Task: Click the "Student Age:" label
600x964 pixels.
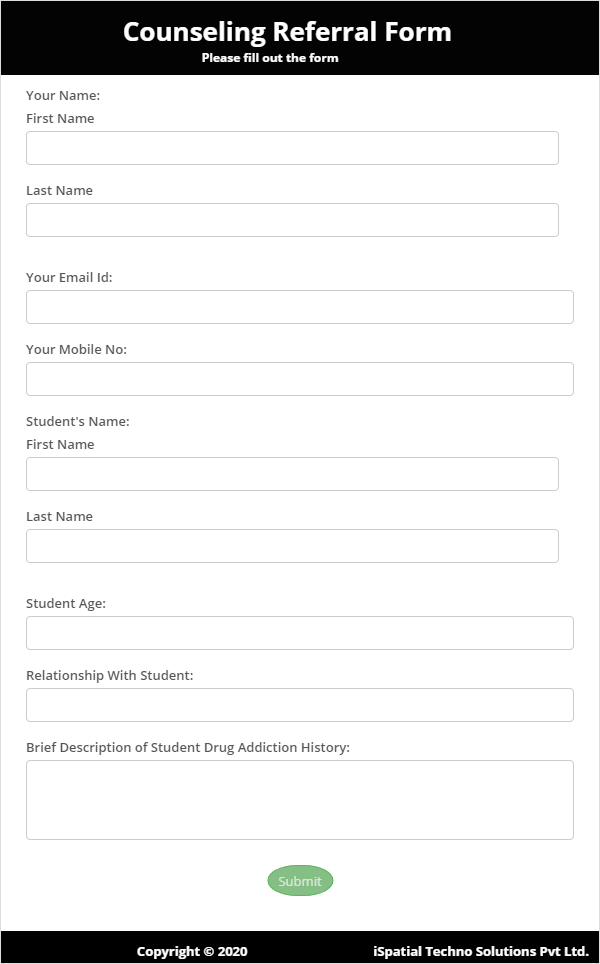Action: [x=66, y=603]
